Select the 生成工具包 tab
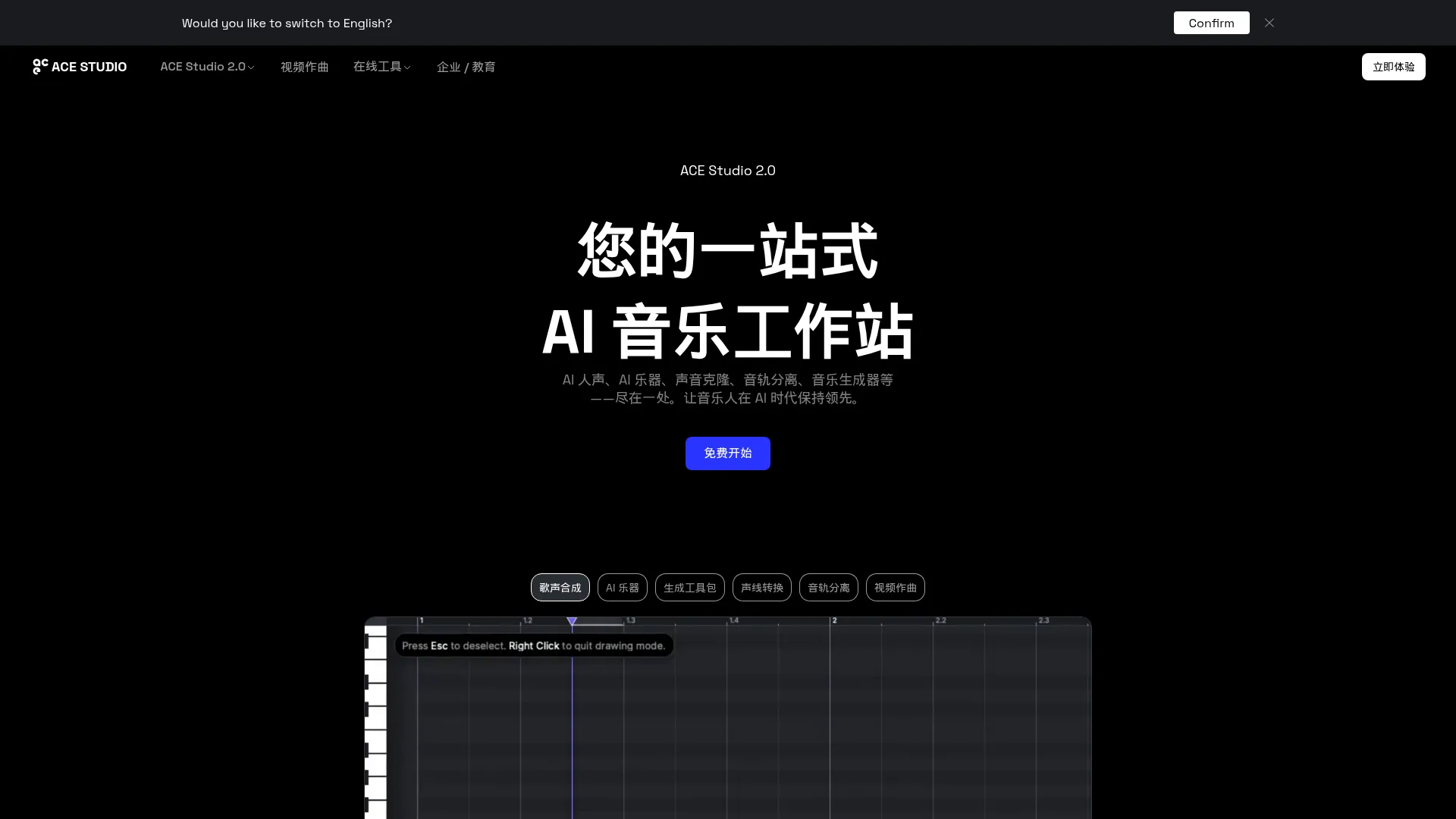Image resolution: width=1456 pixels, height=819 pixels. [x=689, y=588]
